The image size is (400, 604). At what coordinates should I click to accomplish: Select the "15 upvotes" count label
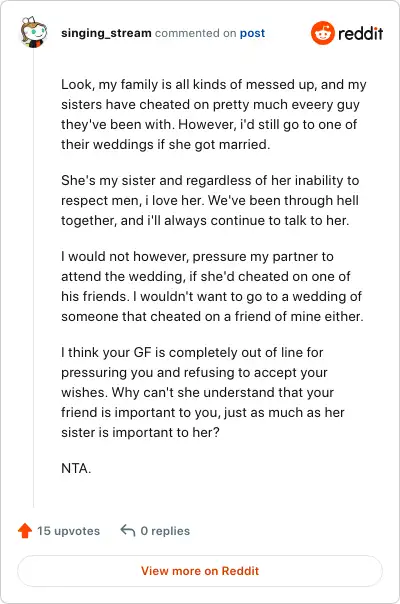click(x=68, y=531)
